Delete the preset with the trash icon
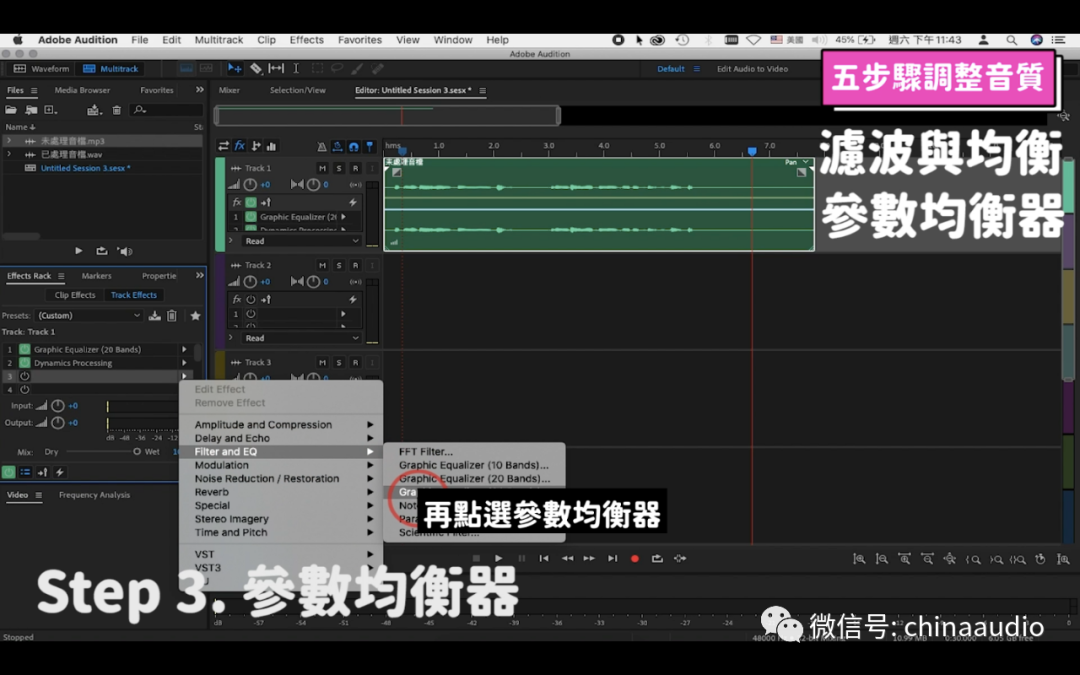Viewport: 1080px width, 675px height. tap(172, 315)
